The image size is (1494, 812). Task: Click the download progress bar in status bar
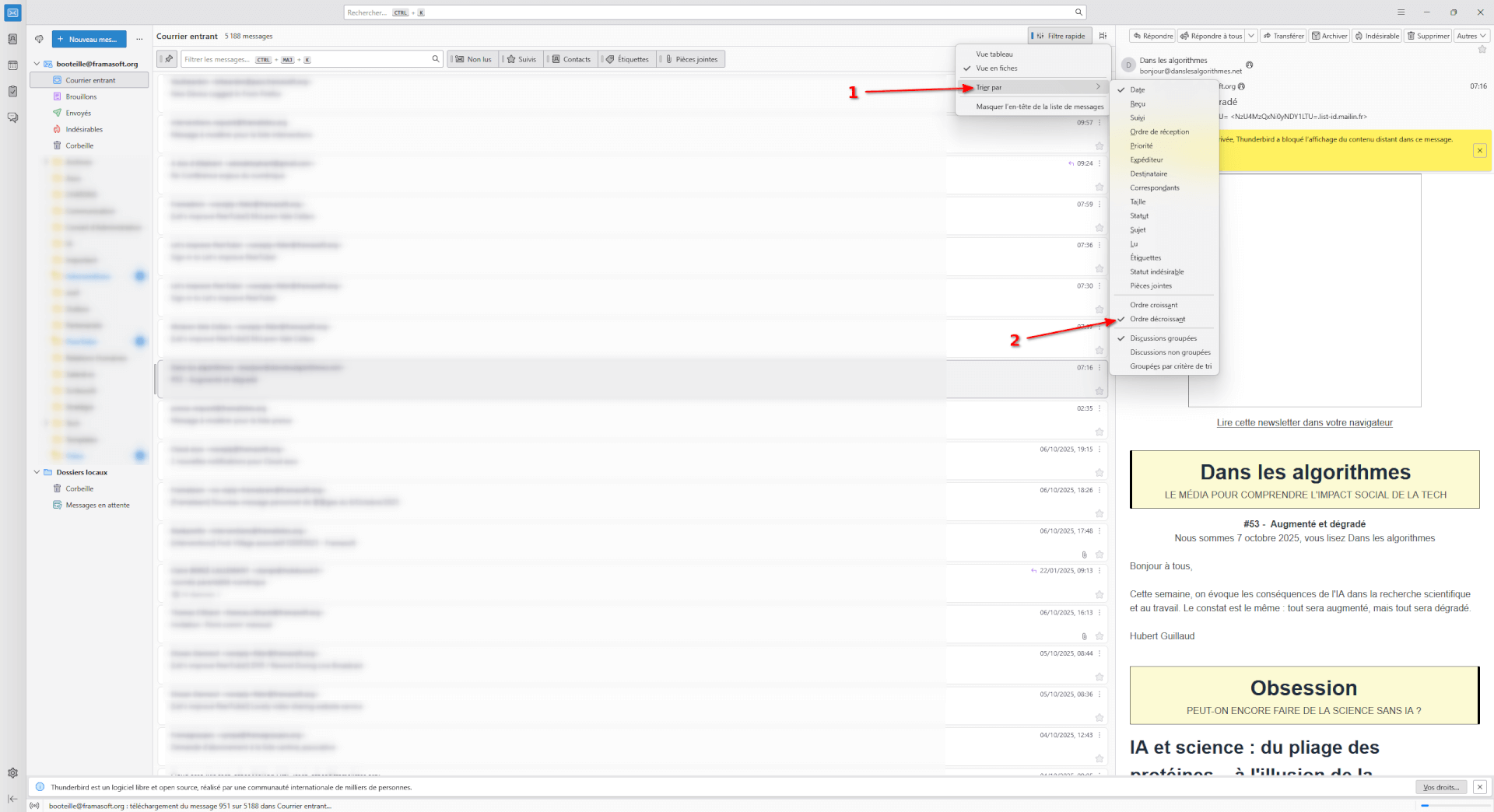(x=1454, y=806)
